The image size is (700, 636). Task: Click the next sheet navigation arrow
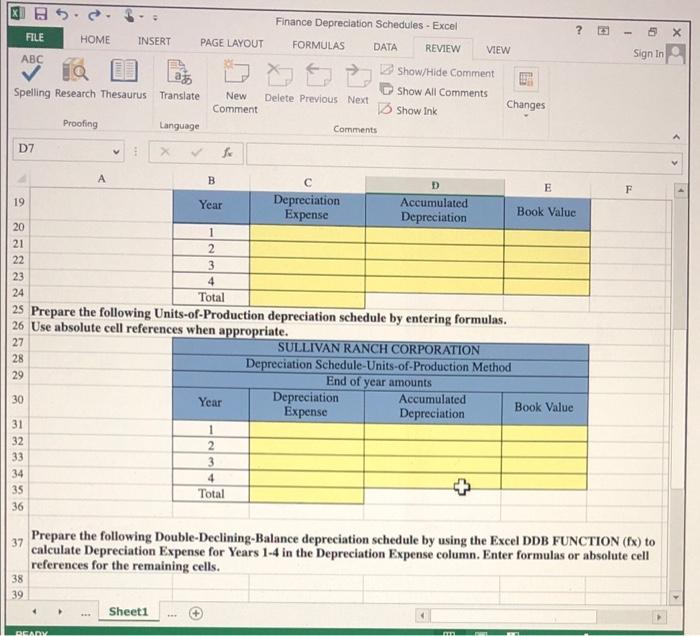tap(60, 611)
